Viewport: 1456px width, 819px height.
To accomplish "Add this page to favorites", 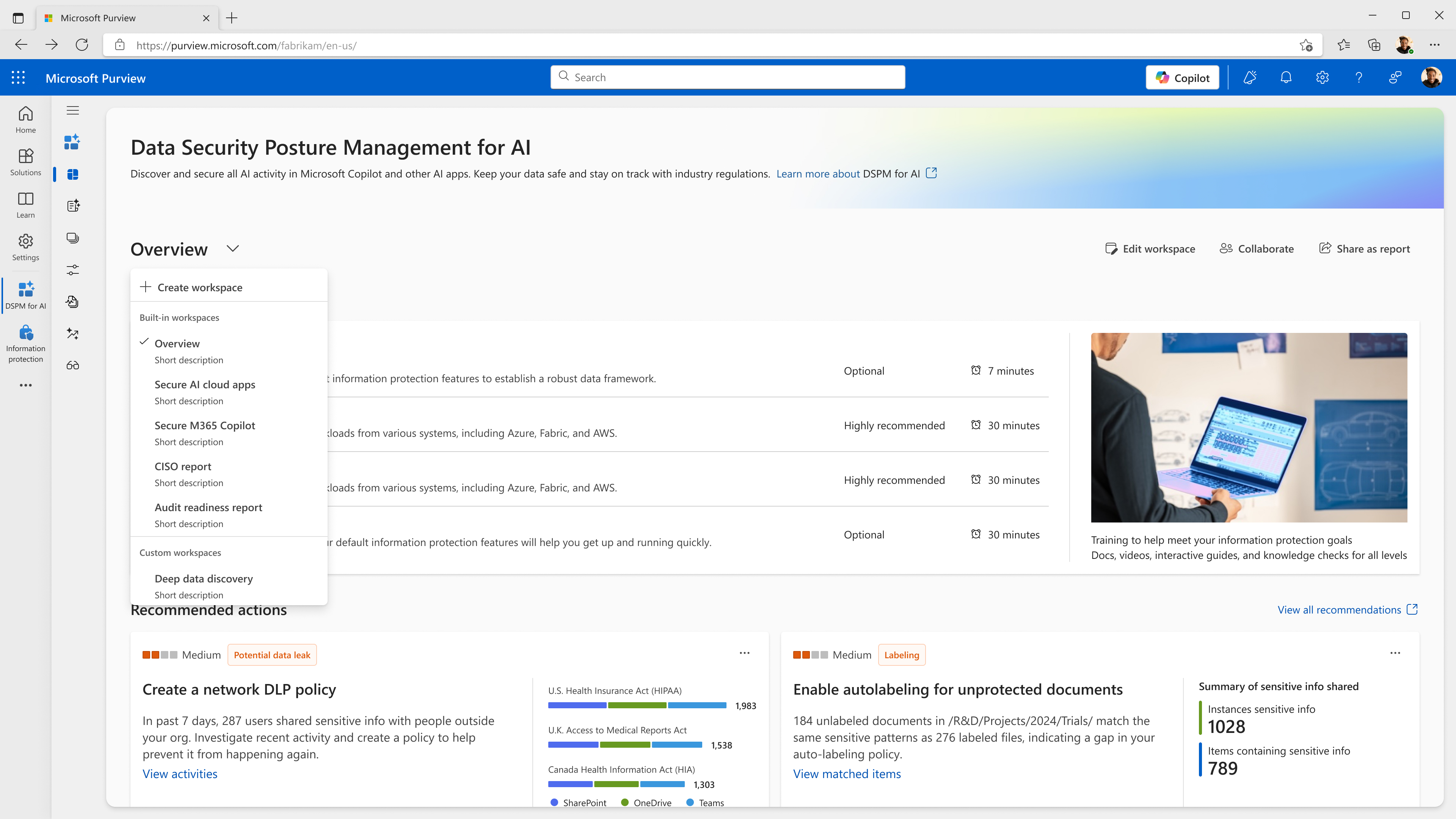I will 1305,45.
